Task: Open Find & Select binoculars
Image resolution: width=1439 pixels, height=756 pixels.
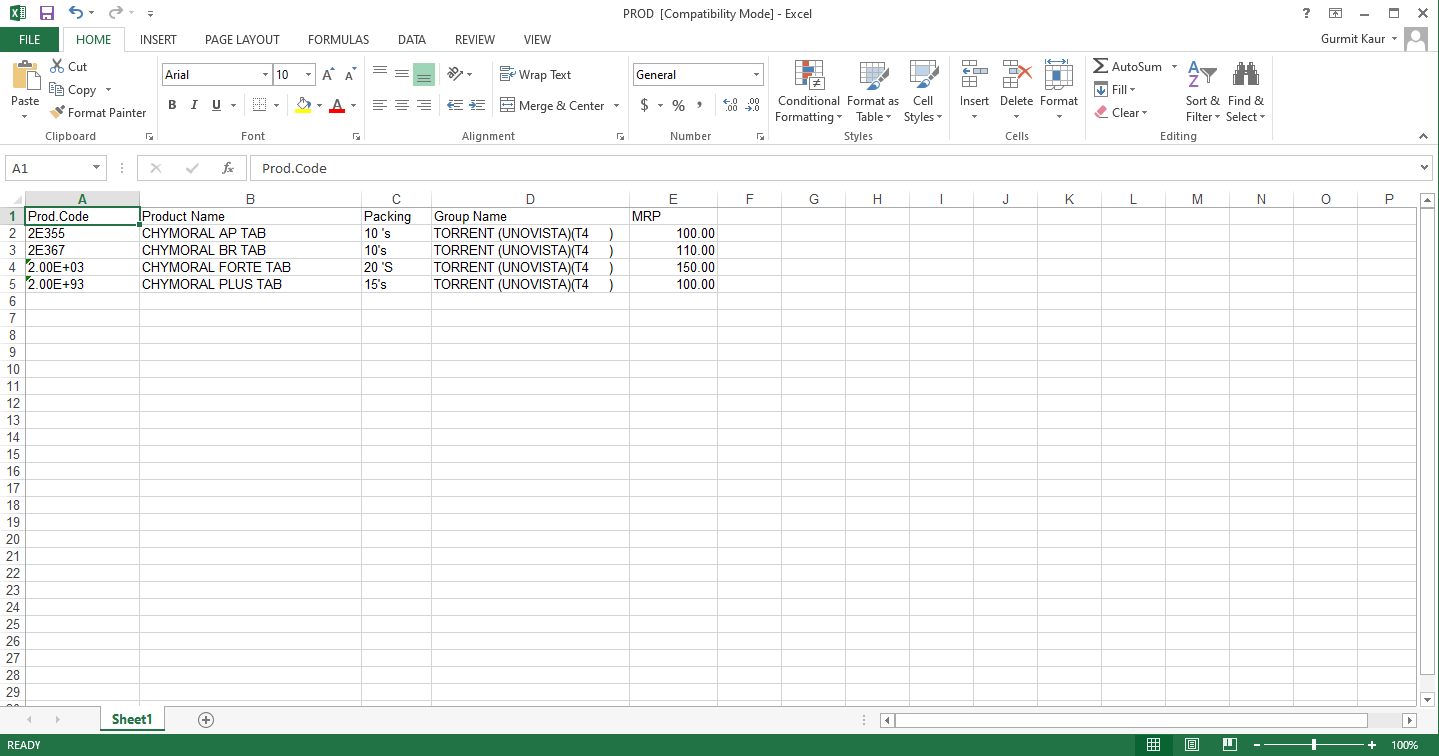Action: 1245,90
